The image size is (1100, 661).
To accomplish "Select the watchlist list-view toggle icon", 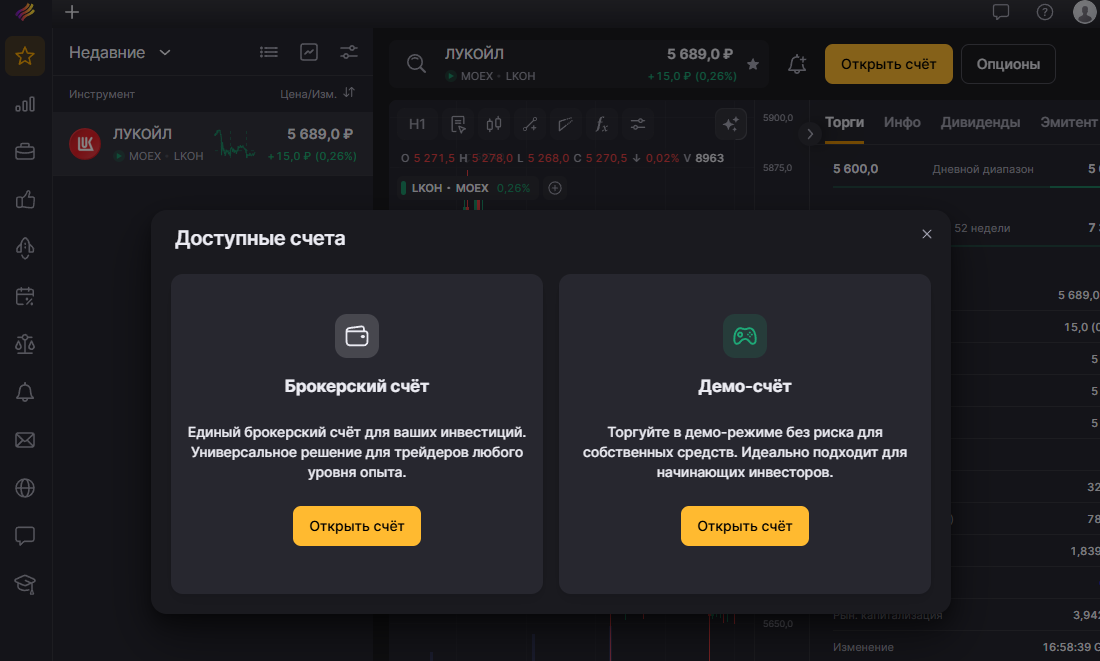I will [x=268, y=52].
